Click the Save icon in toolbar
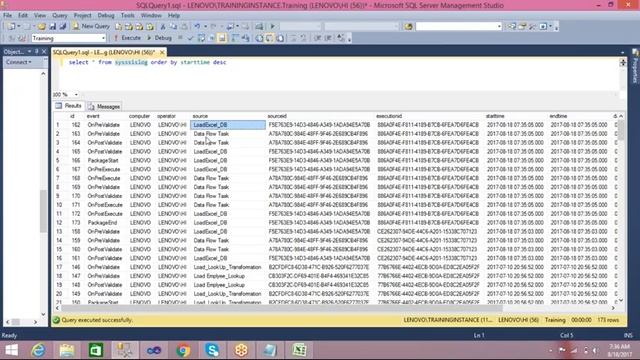 click(52, 27)
